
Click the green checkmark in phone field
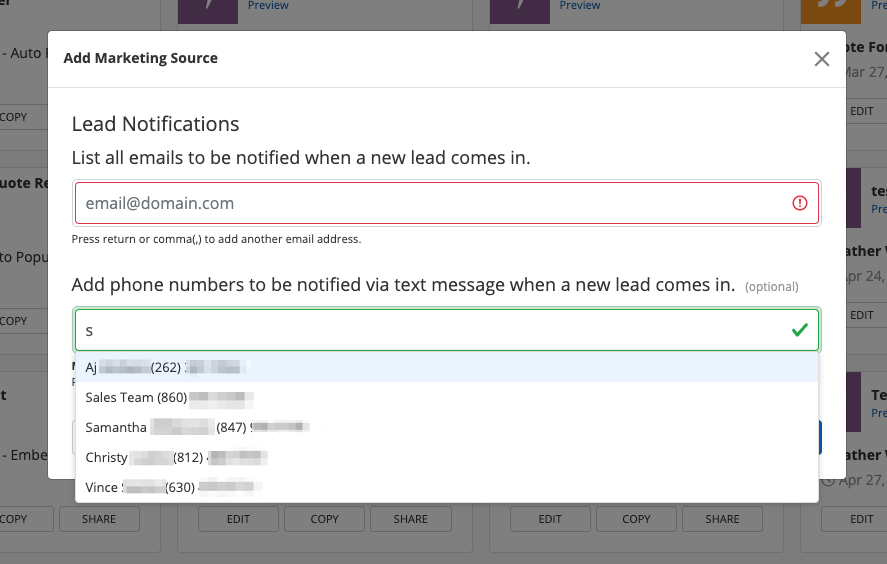pos(799,330)
